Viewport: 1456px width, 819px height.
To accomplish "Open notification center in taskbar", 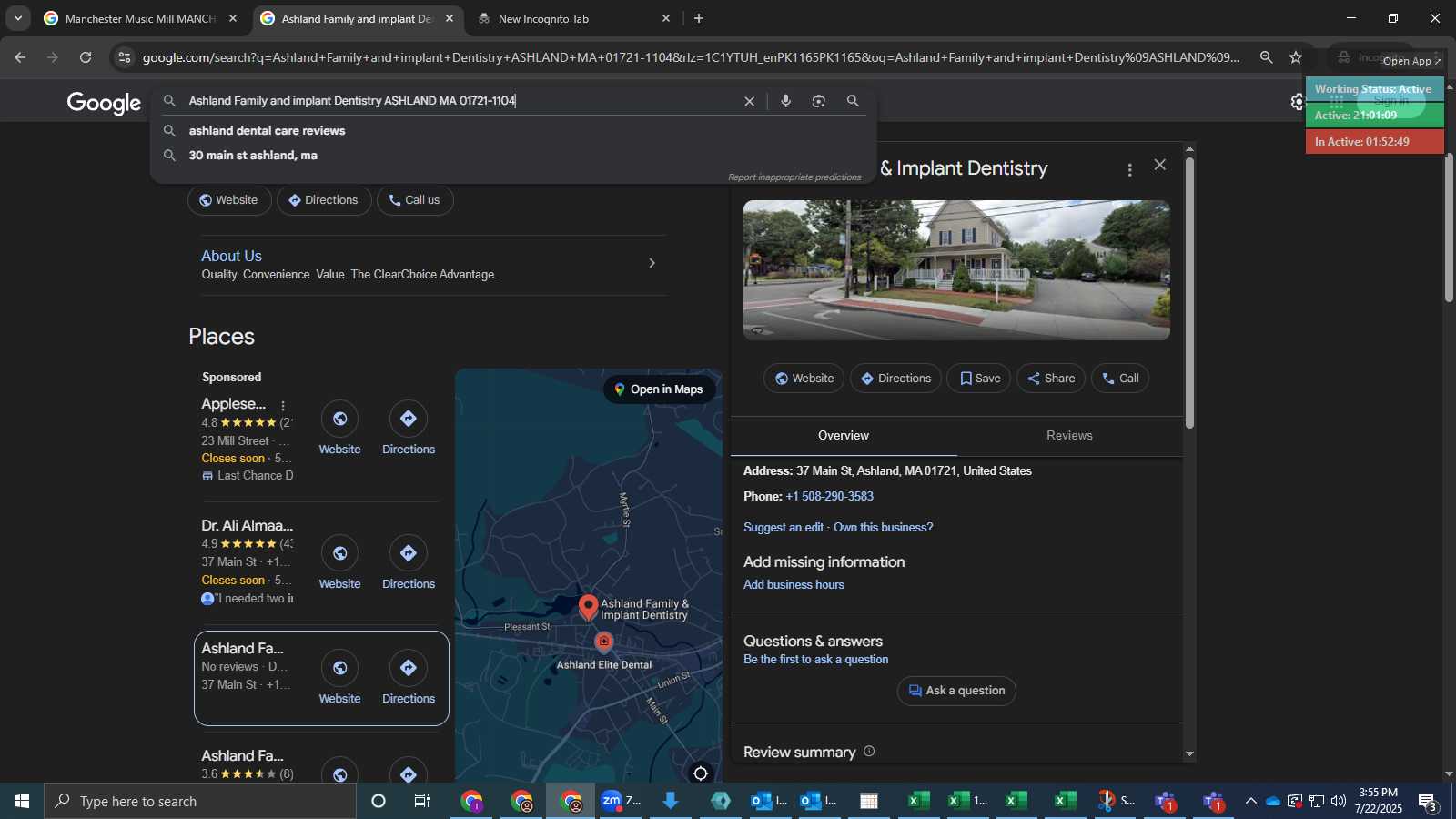I will coord(1428,802).
